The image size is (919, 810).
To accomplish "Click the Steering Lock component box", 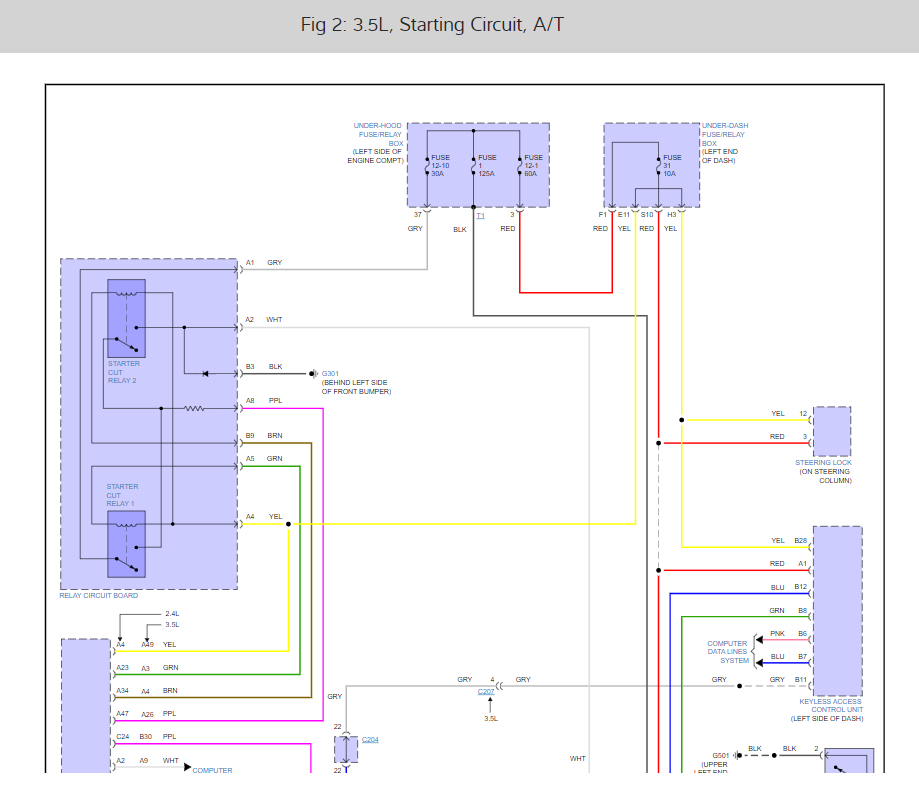I will pos(832,431).
